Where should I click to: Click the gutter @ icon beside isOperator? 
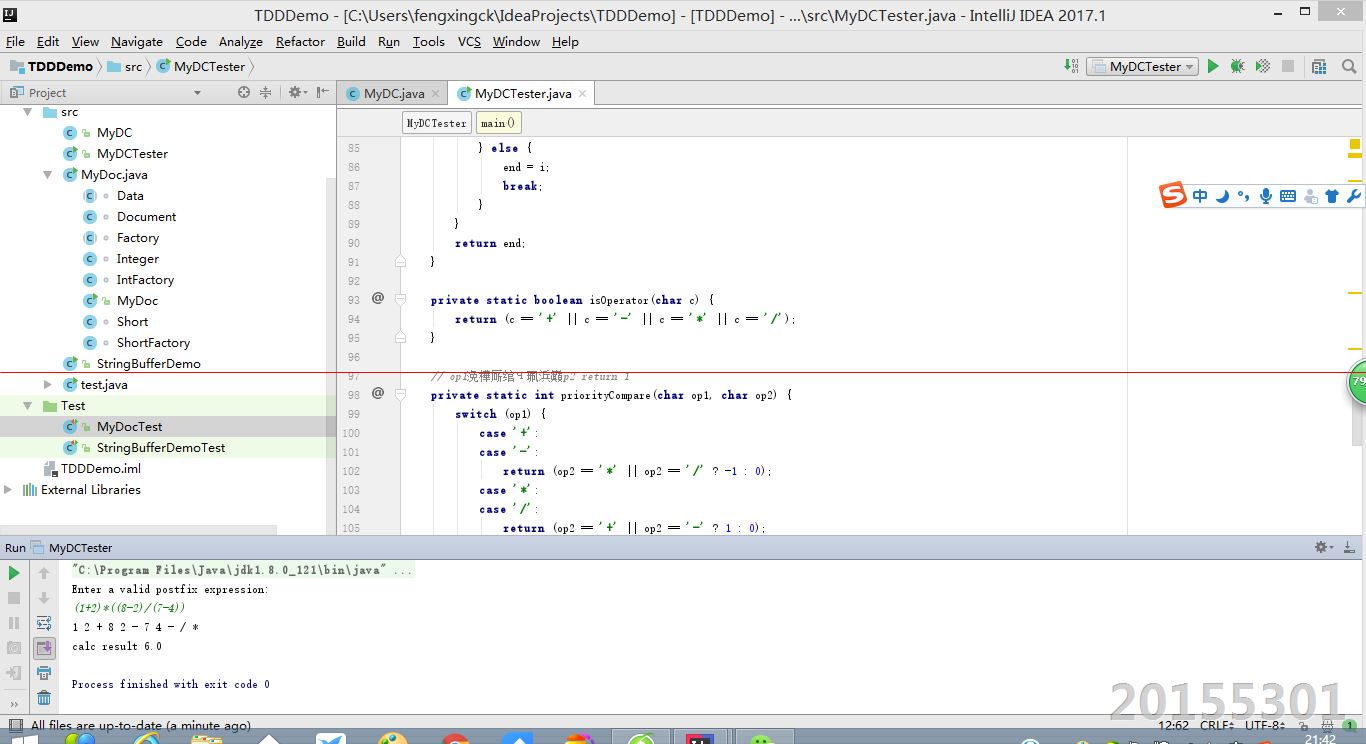378,298
